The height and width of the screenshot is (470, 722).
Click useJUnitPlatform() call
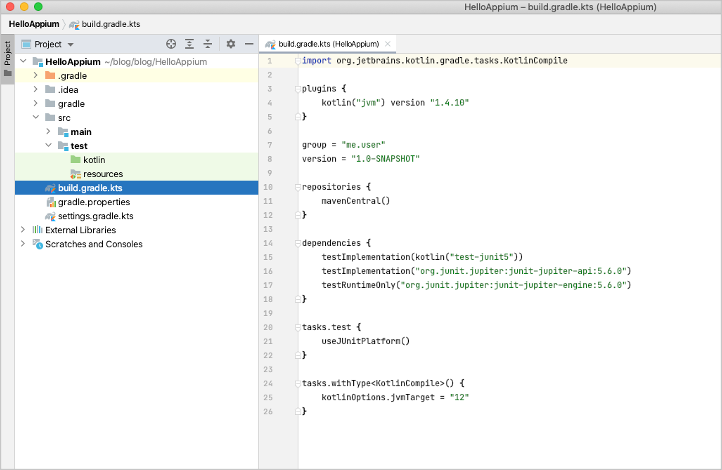pyautogui.click(x=366, y=341)
